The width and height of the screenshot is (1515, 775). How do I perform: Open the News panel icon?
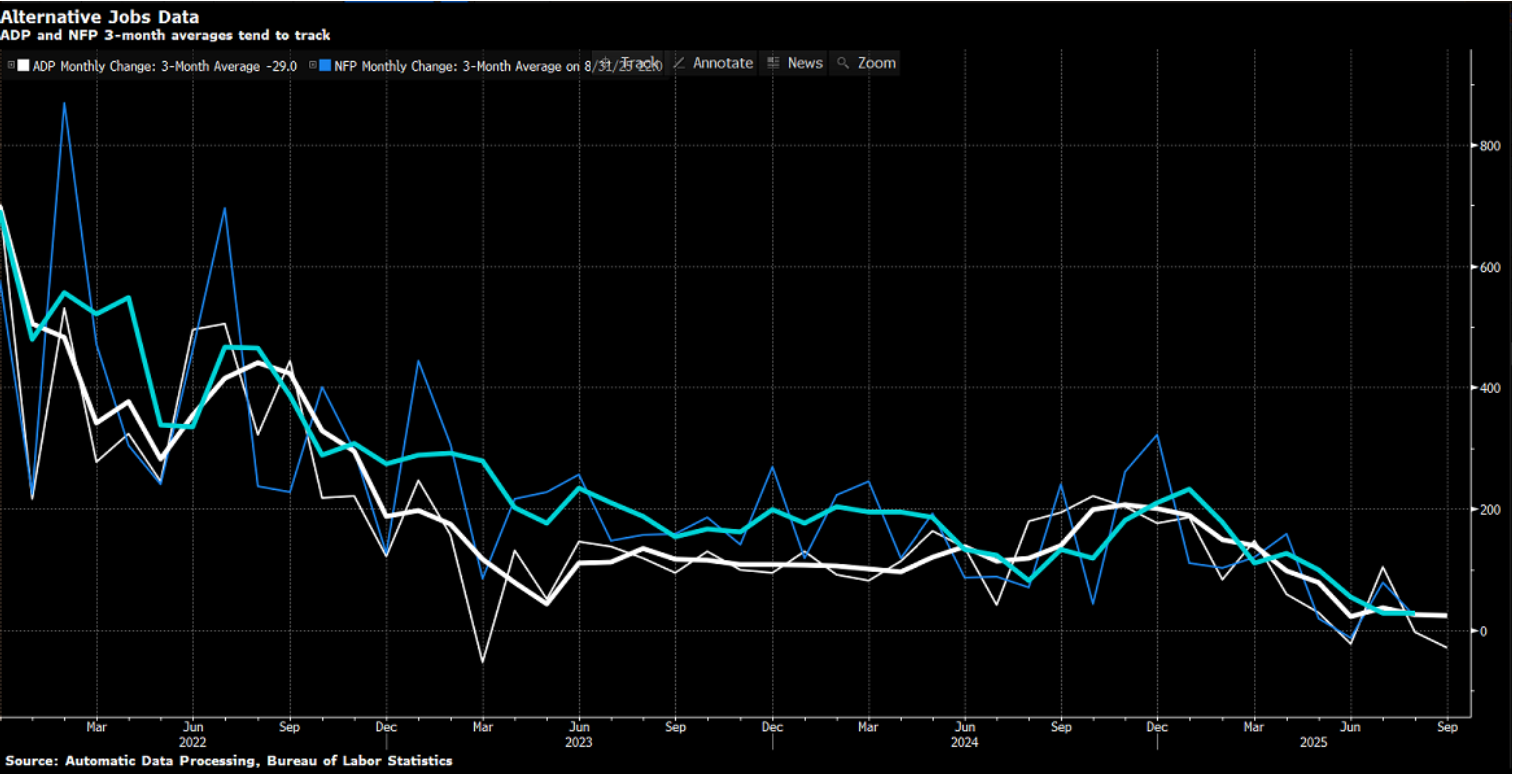(x=773, y=63)
